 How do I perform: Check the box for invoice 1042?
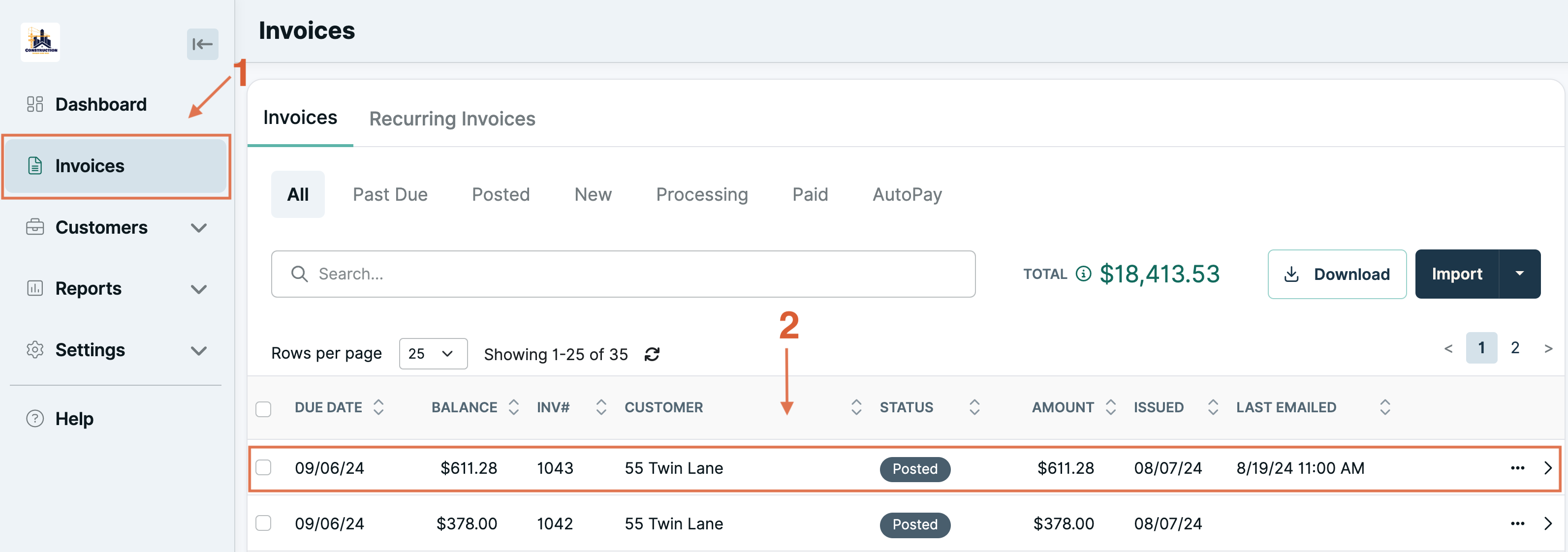point(263,523)
